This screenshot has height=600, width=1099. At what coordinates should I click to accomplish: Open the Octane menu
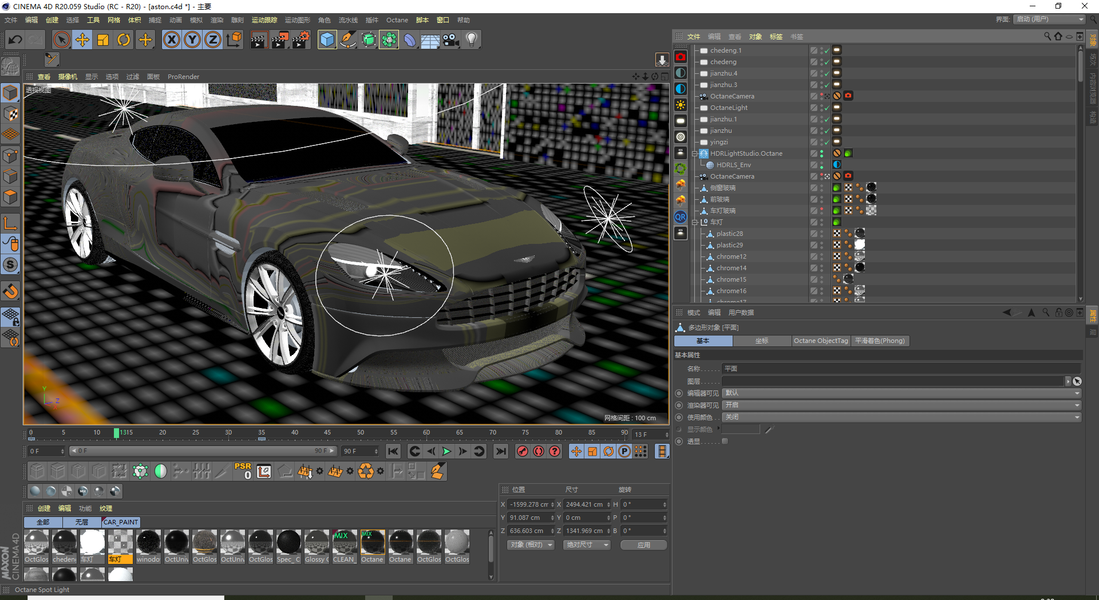(x=397, y=20)
